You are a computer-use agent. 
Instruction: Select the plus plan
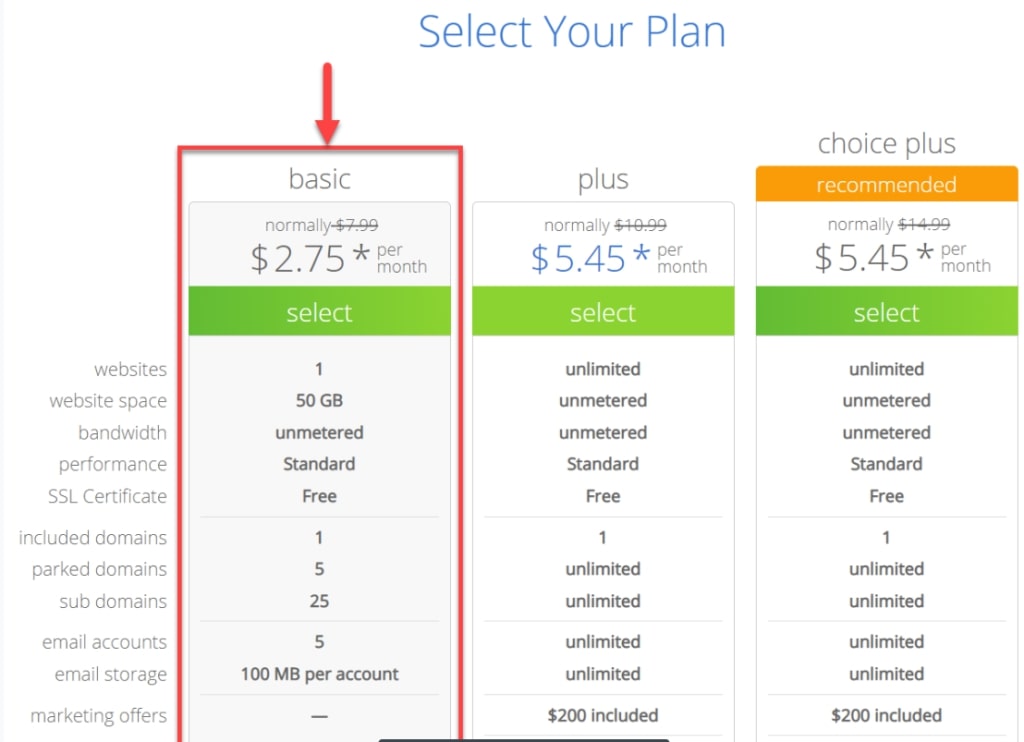coord(603,312)
